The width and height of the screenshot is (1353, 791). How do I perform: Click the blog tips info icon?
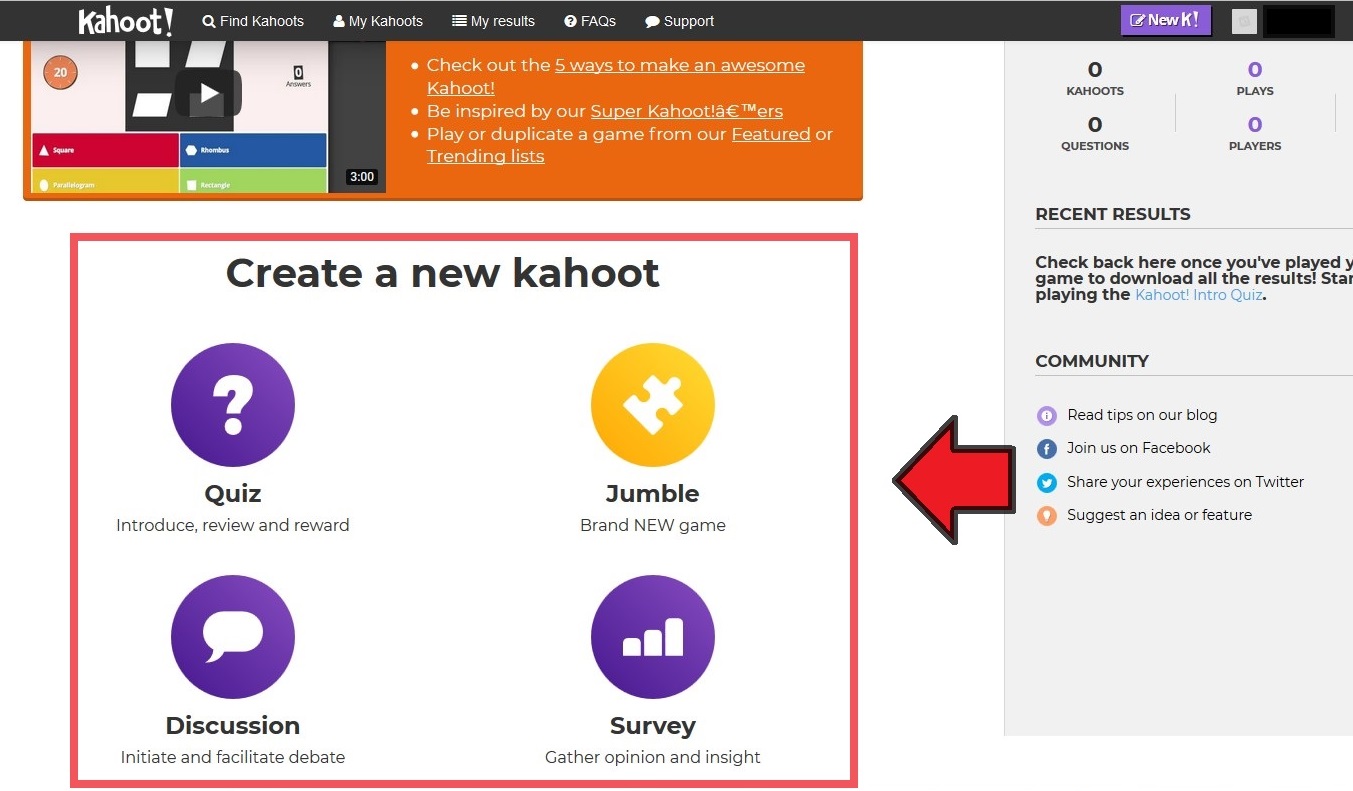tap(1046, 416)
